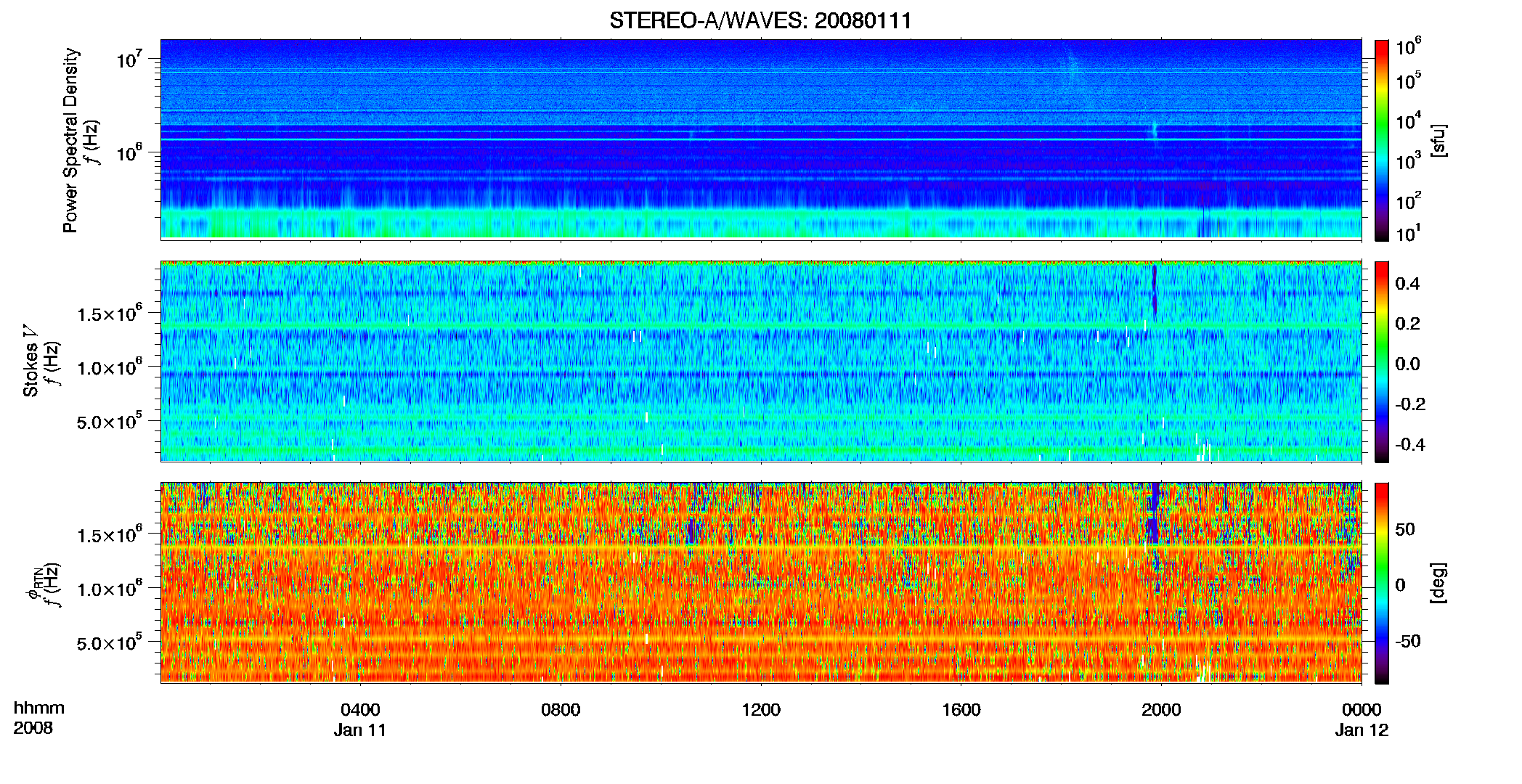The height and width of the screenshot is (784, 1522).
Task: Click the blue burst near 2000 in φRTN panel
Action: tap(1154, 514)
